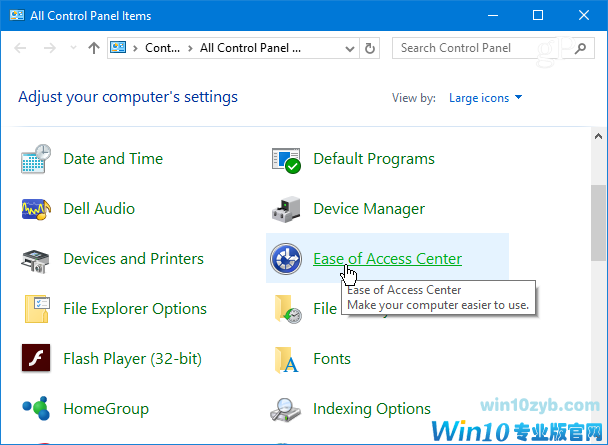
Task: Open the Default Programs icon
Action: tap(286, 160)
